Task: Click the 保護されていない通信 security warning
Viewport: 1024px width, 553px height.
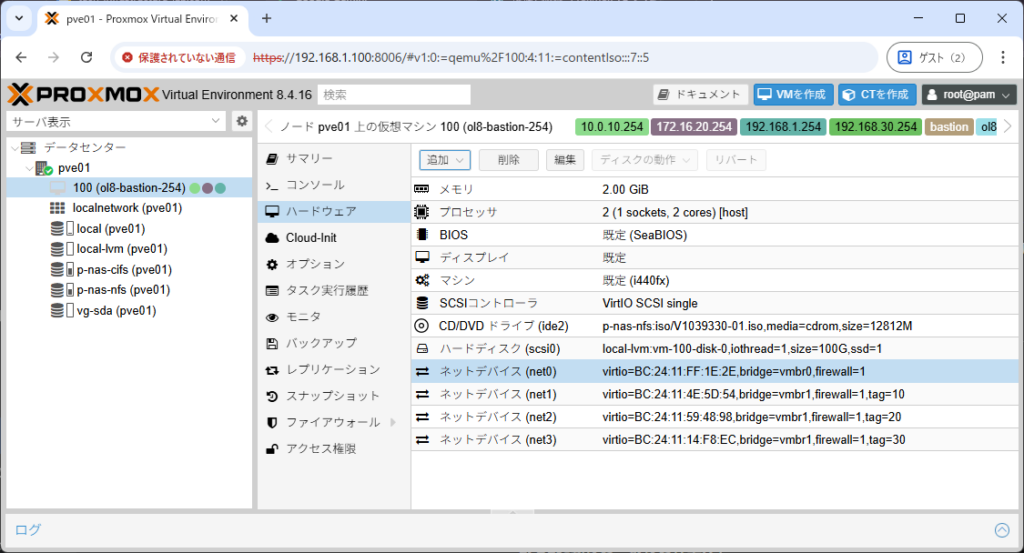Action: click(x=178, y=57)
